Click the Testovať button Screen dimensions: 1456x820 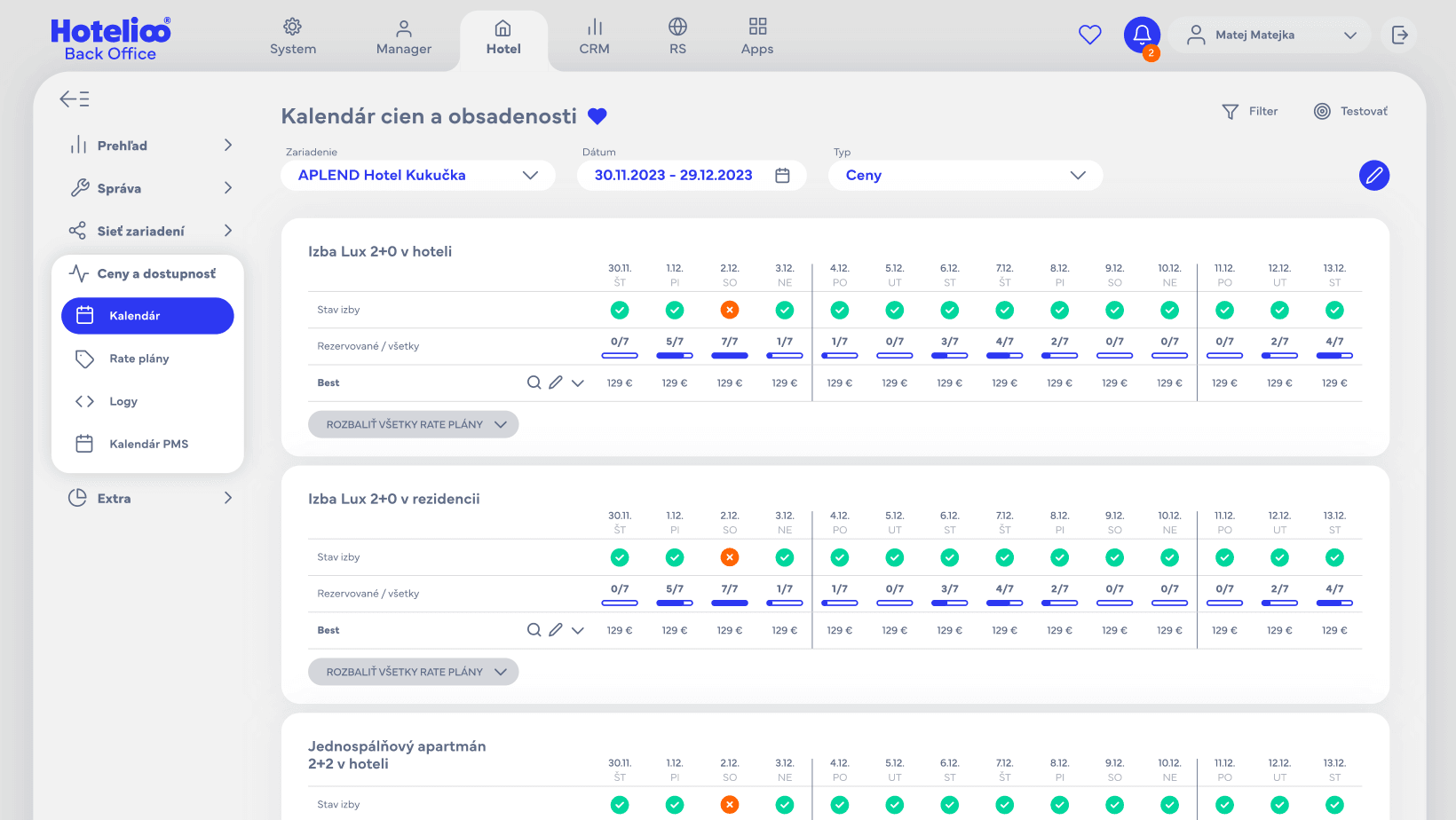[1350, 111]
